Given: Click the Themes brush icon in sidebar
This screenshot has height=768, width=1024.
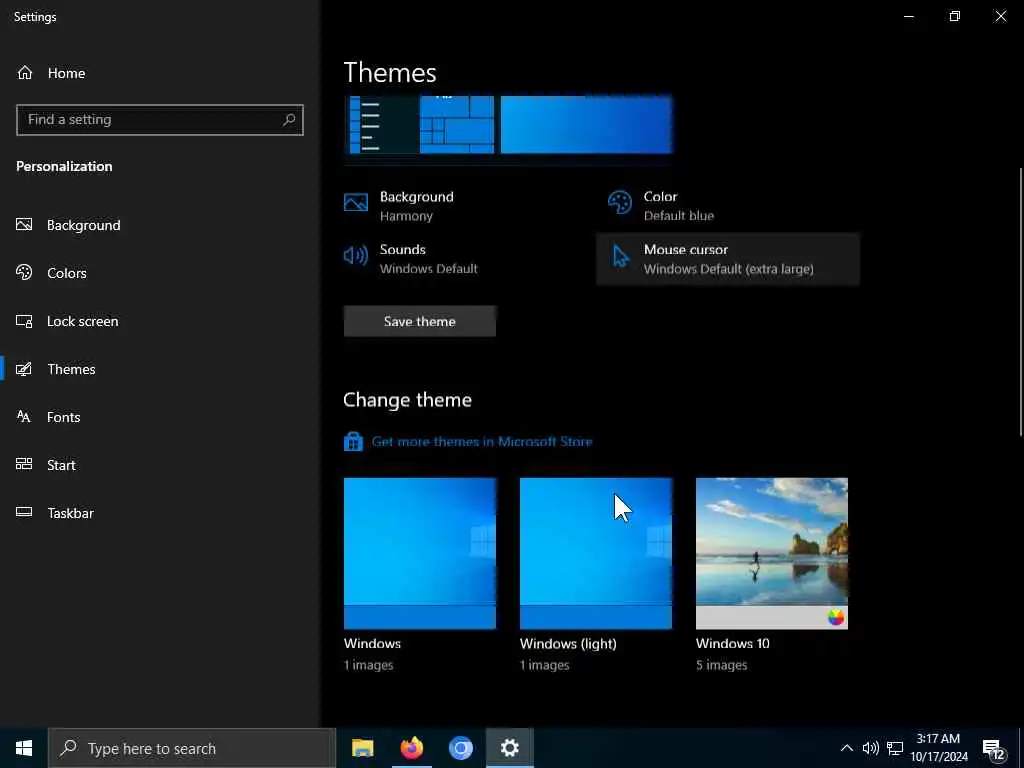Looking at the screenshot, I should [24, 369].
